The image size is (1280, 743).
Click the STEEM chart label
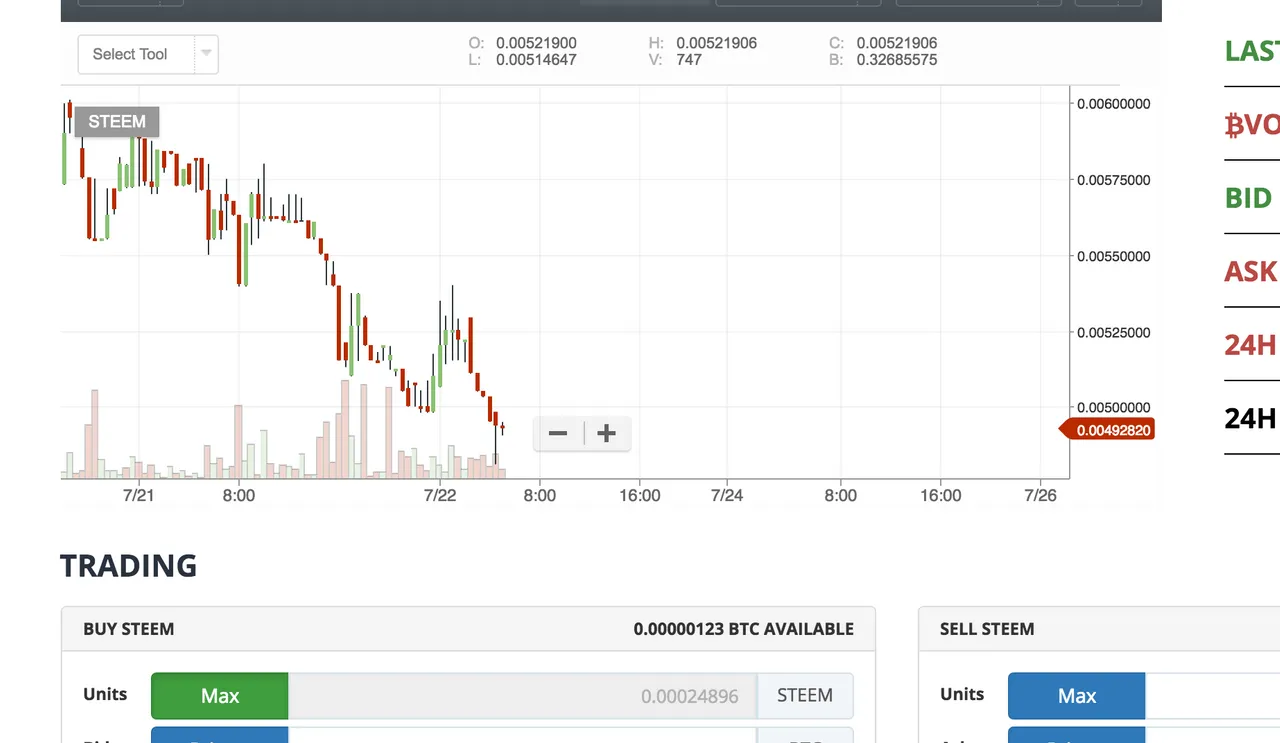(x=117, y=122)
